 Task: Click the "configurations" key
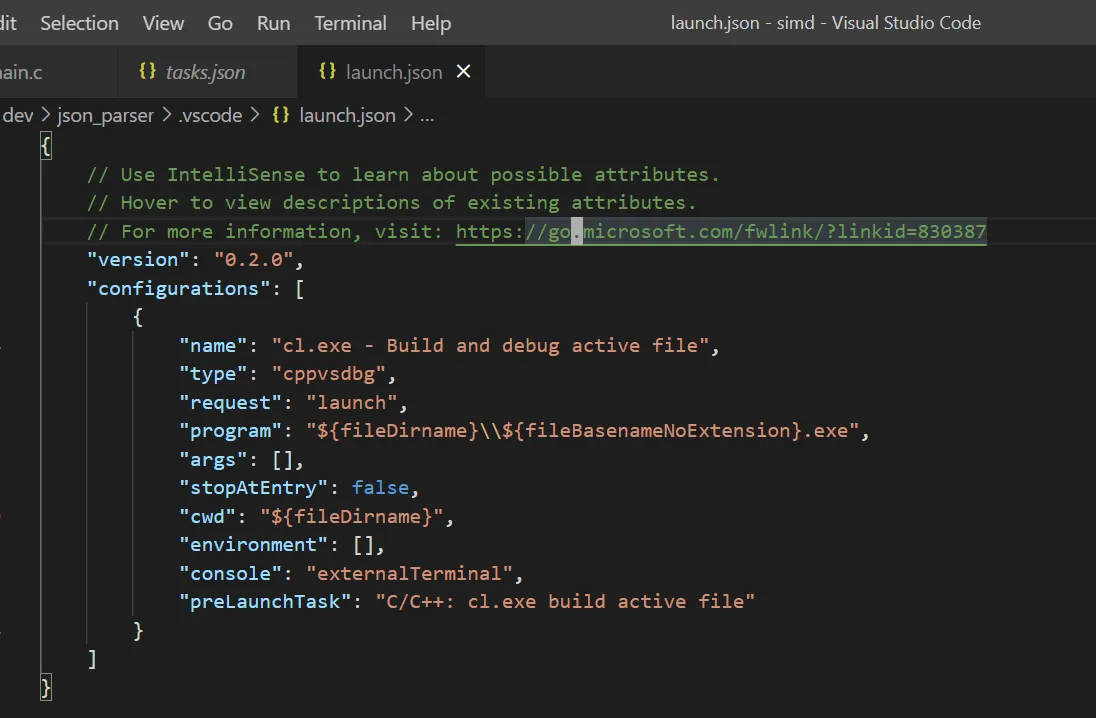(x=178, y=289)
